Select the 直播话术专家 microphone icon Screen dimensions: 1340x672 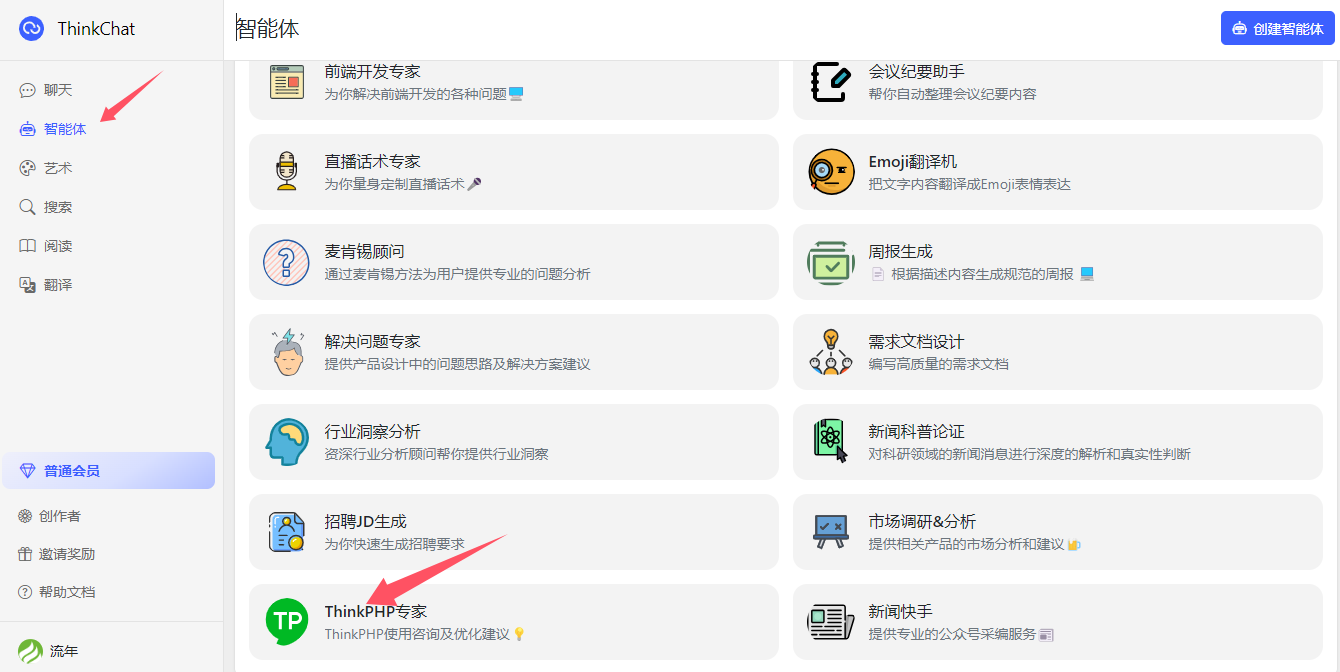pos(287,172)
